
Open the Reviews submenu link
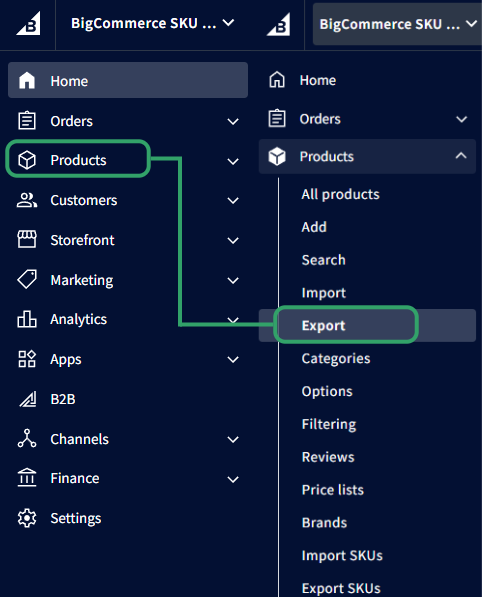tap(328, 457)
